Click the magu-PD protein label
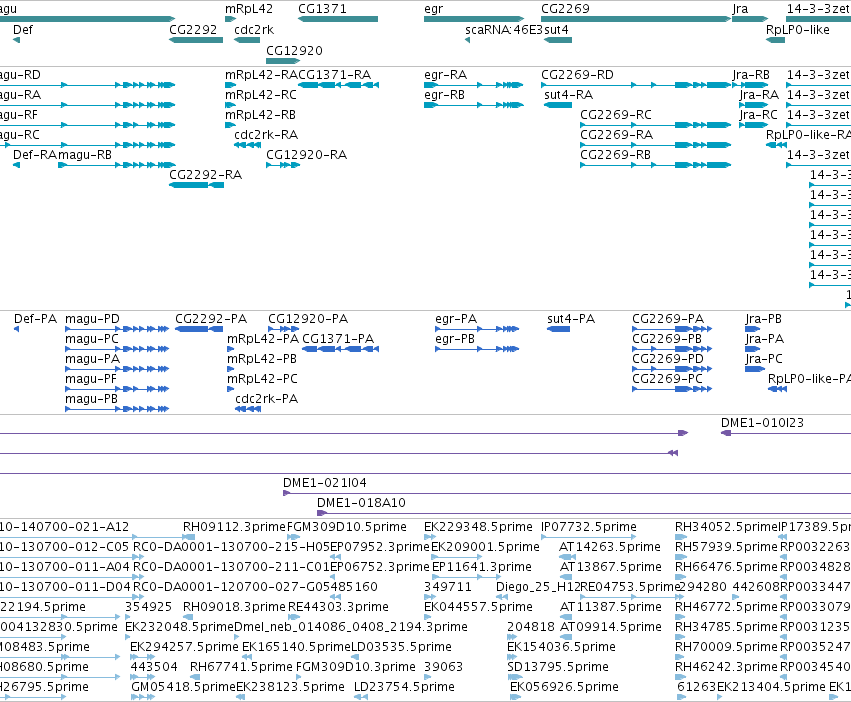851x702 pixels. [92, 319]
